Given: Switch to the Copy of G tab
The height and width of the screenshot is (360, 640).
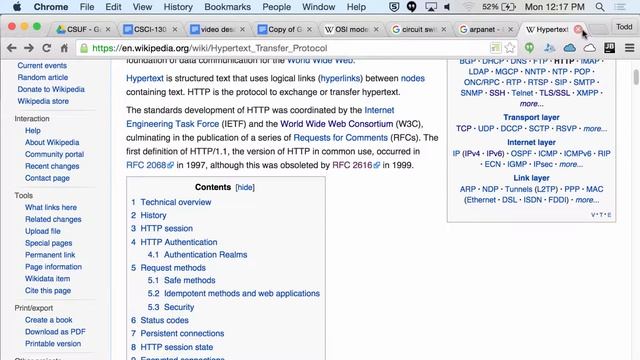Looking at the screenshot, I should point(284,29).
